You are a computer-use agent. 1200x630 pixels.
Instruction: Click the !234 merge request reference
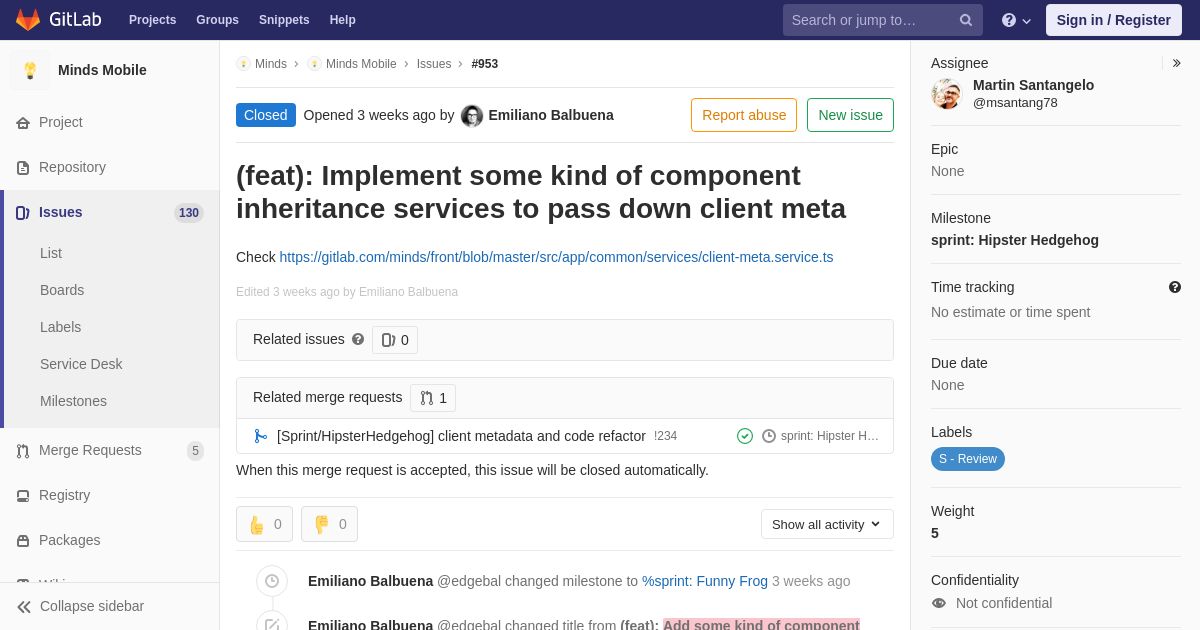(x=665, y=436)
